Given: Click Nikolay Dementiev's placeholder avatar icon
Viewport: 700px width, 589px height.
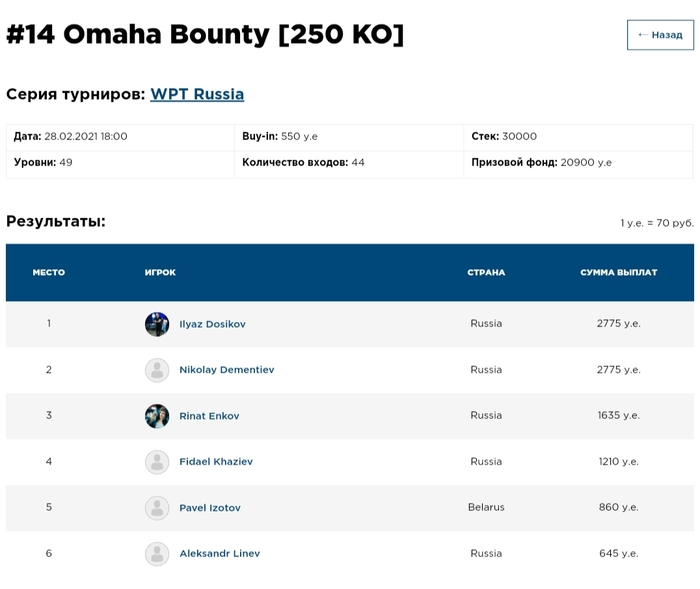Looking at the screenshot, I should point(157,370).
